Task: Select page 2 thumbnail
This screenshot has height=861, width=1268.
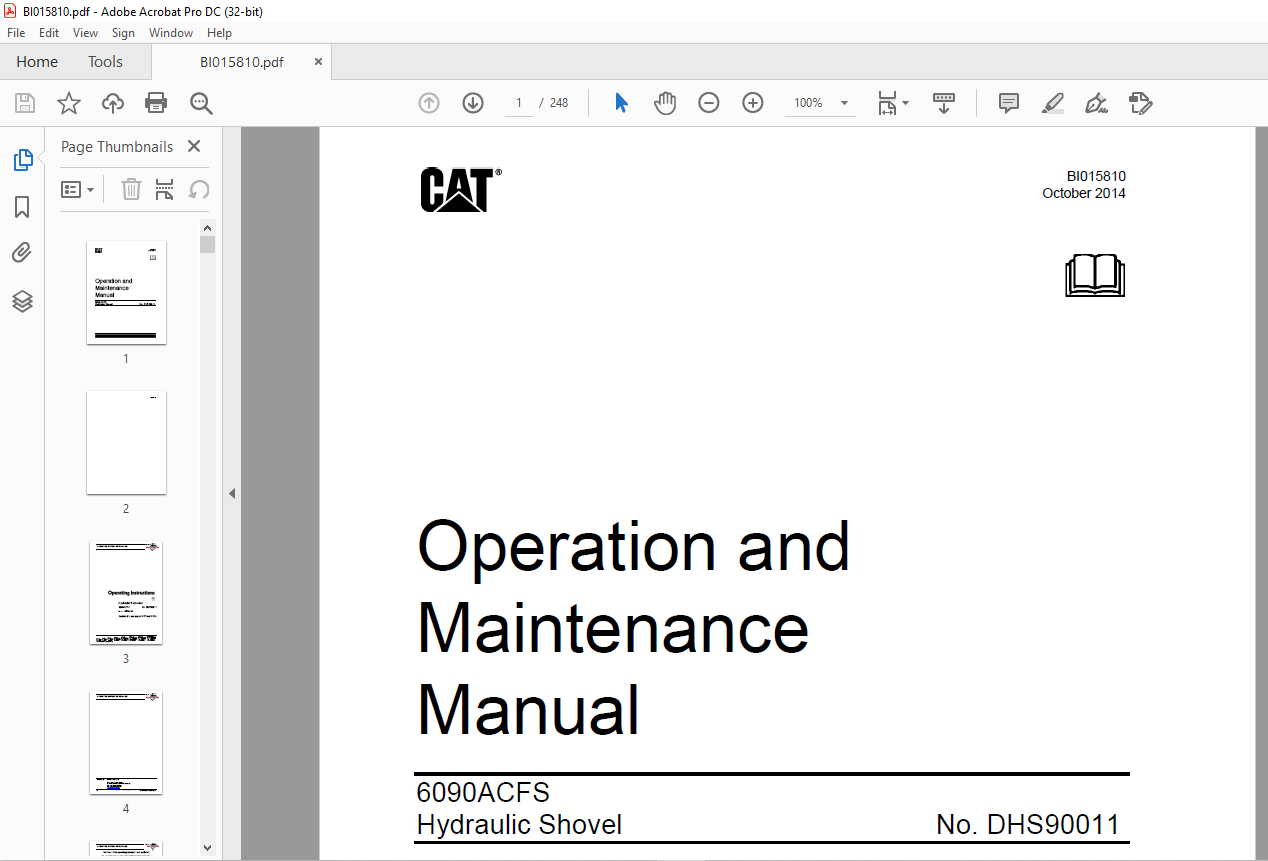Action: (126, 442)
